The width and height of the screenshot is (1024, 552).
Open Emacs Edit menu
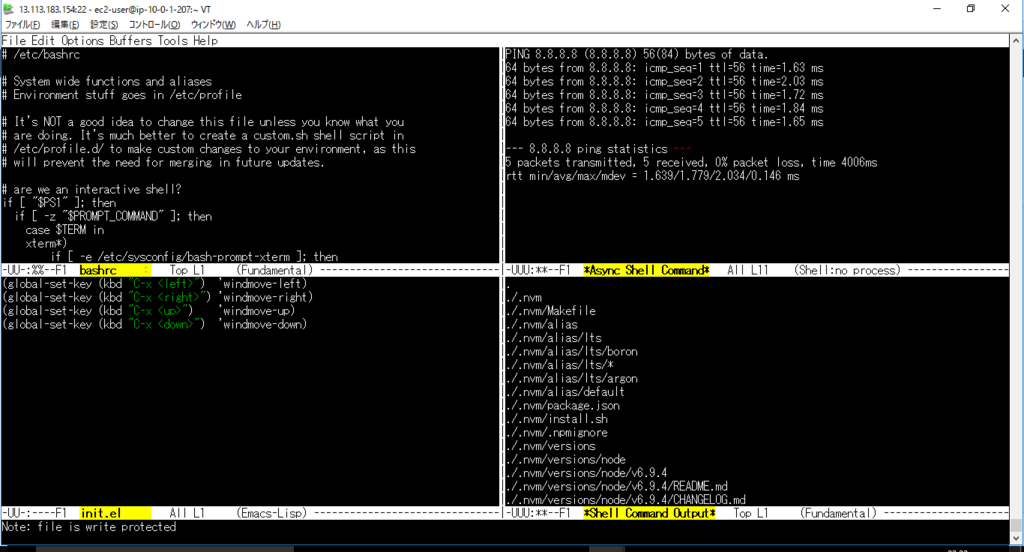(x=43, y=41)
